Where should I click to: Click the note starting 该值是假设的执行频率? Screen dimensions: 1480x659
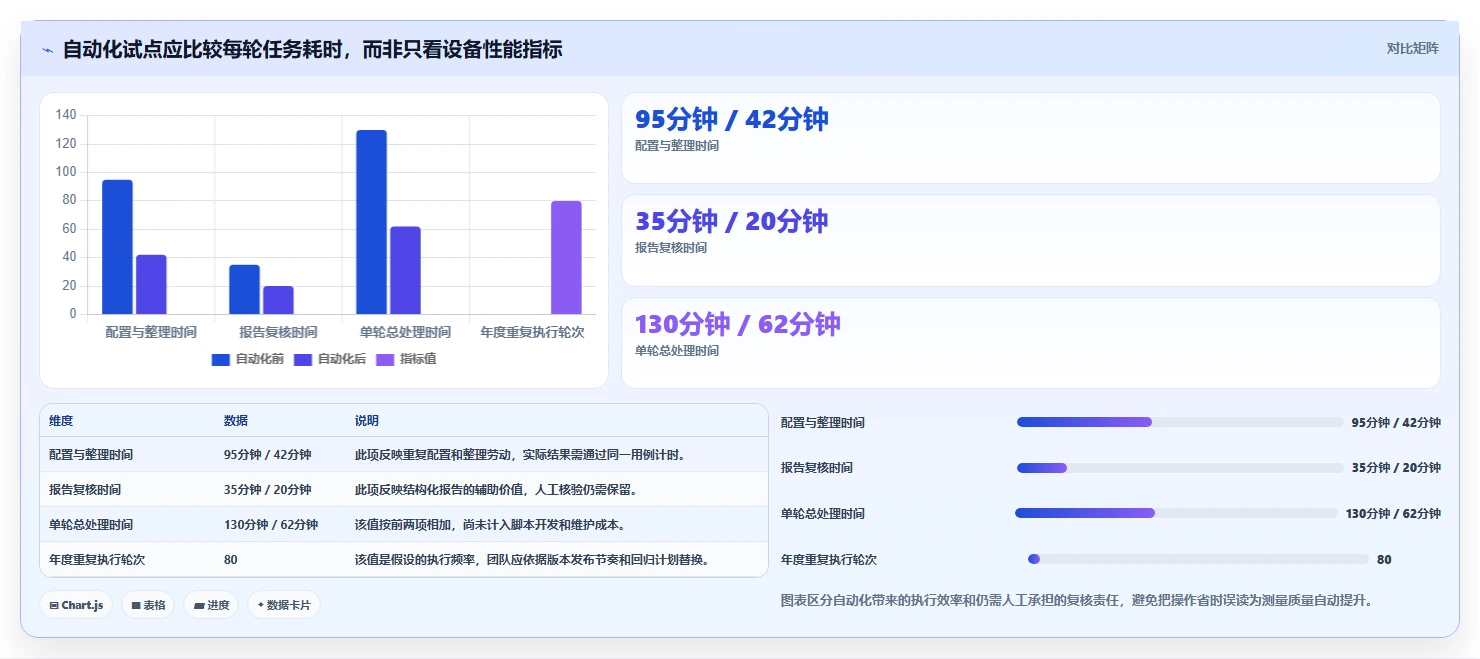(535, 560)
